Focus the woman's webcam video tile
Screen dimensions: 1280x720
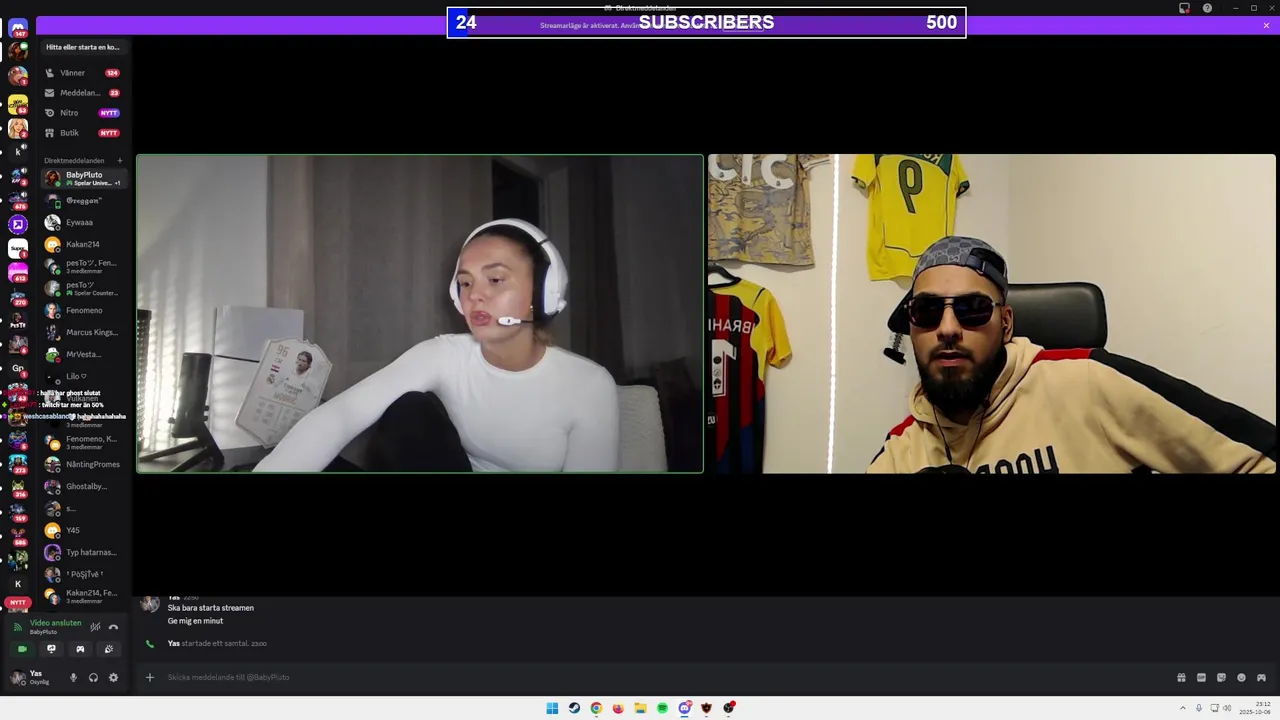pos(420,313)
